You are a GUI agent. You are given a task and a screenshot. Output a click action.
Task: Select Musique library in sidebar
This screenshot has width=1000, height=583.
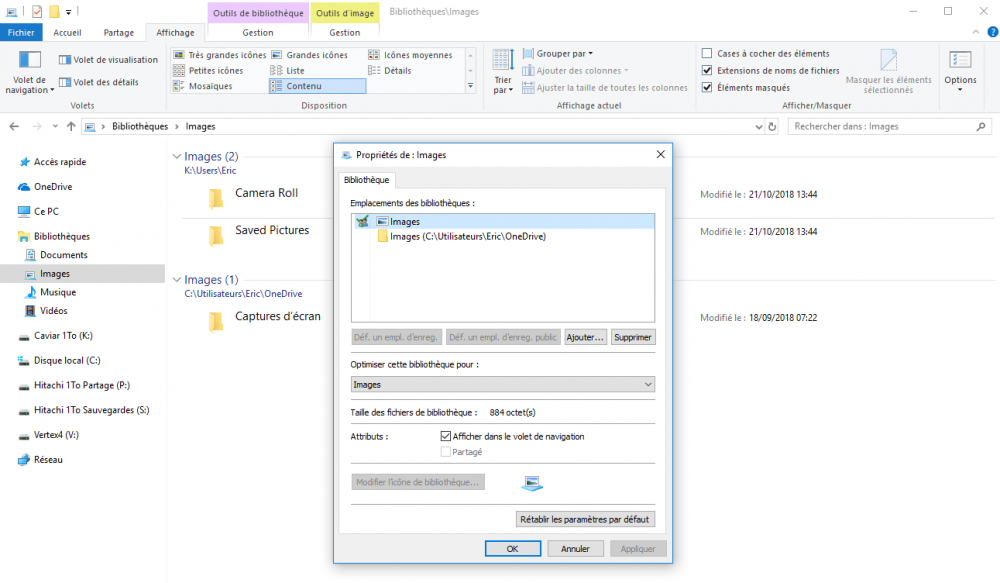pyautogui.click(x=50, y=292)
